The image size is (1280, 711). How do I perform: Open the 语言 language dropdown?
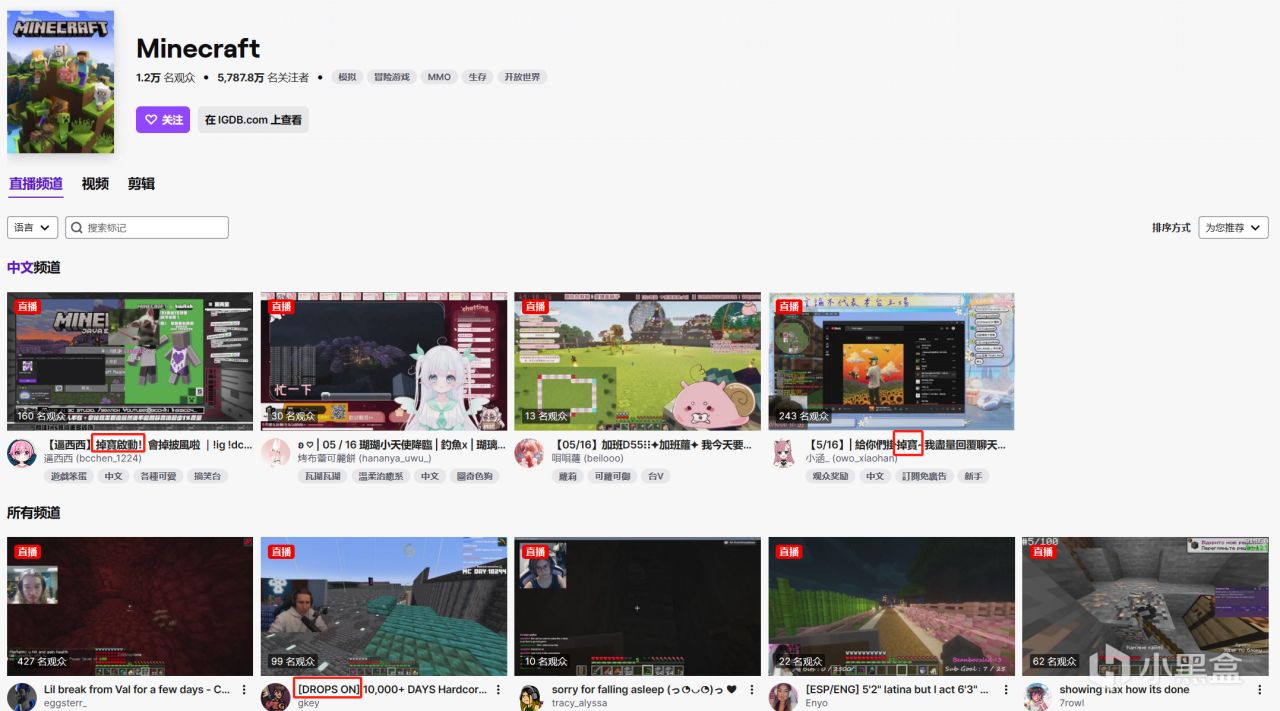tap(33, 228)
